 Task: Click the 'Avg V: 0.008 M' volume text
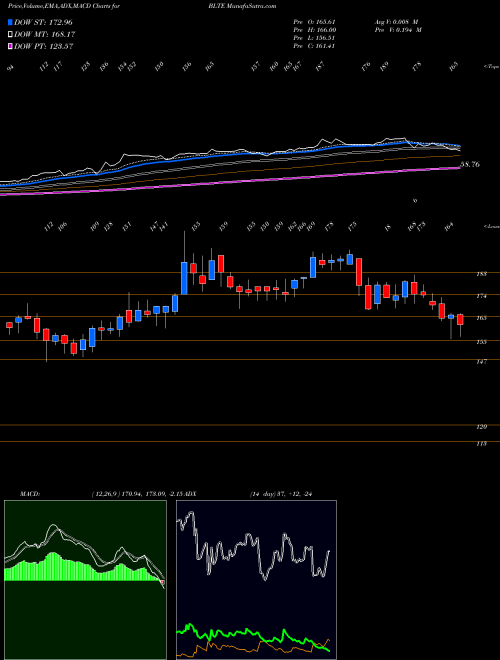pos(396,22)
